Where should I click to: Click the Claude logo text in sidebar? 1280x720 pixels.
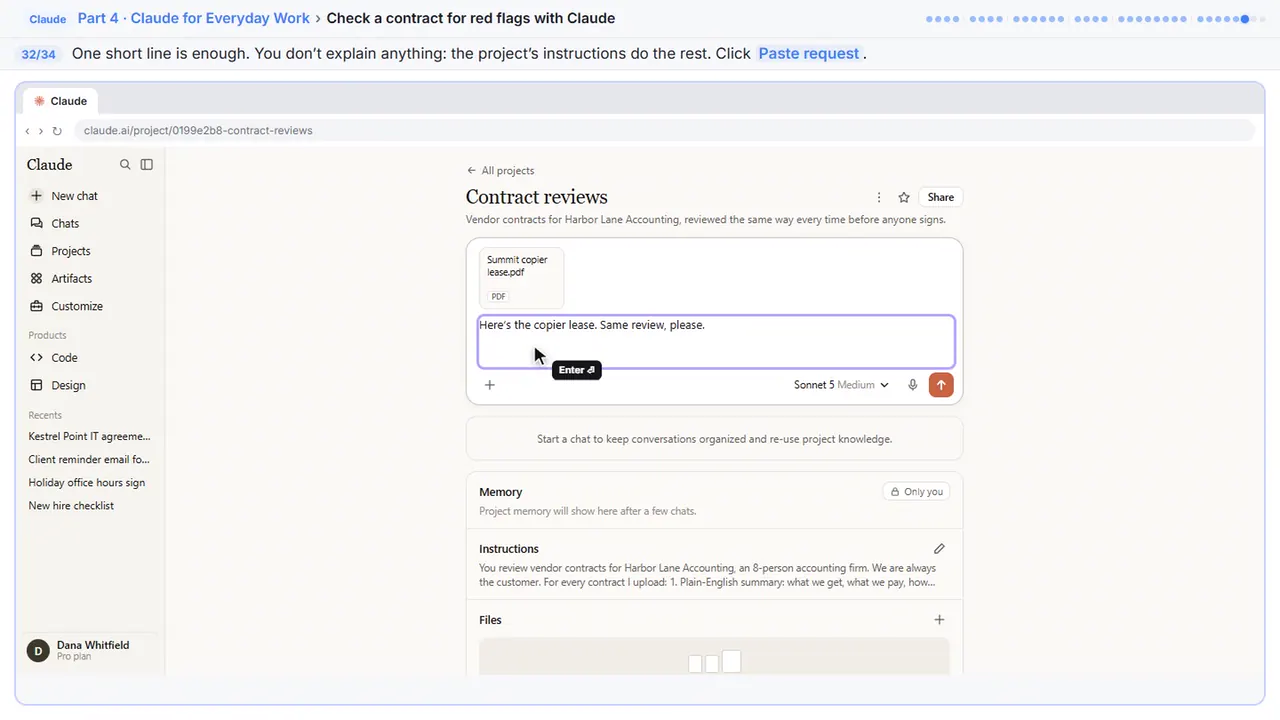pos(49,165)
